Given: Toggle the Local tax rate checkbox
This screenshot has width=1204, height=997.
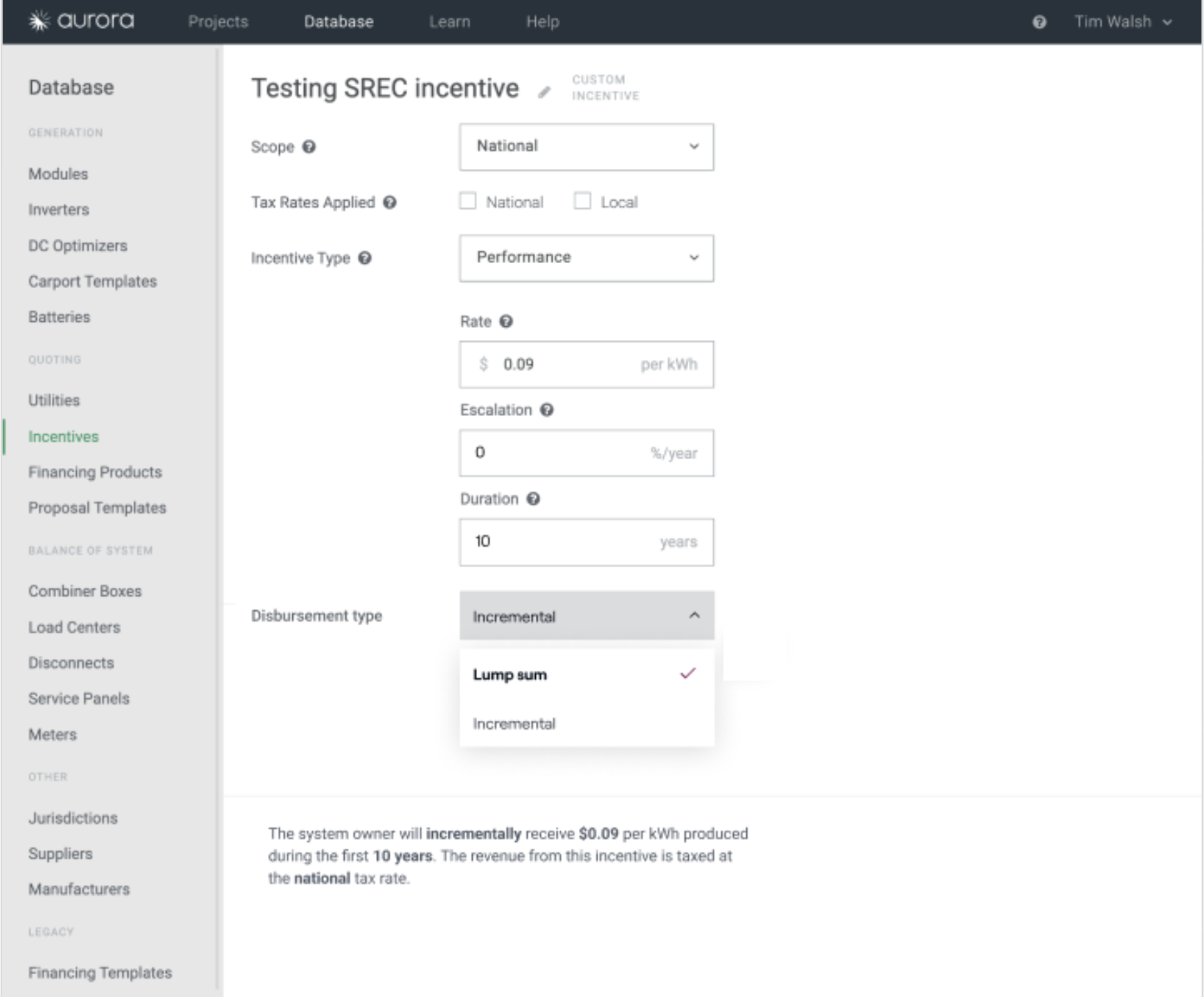Looking at the screenshot, I should click(582, 201).
